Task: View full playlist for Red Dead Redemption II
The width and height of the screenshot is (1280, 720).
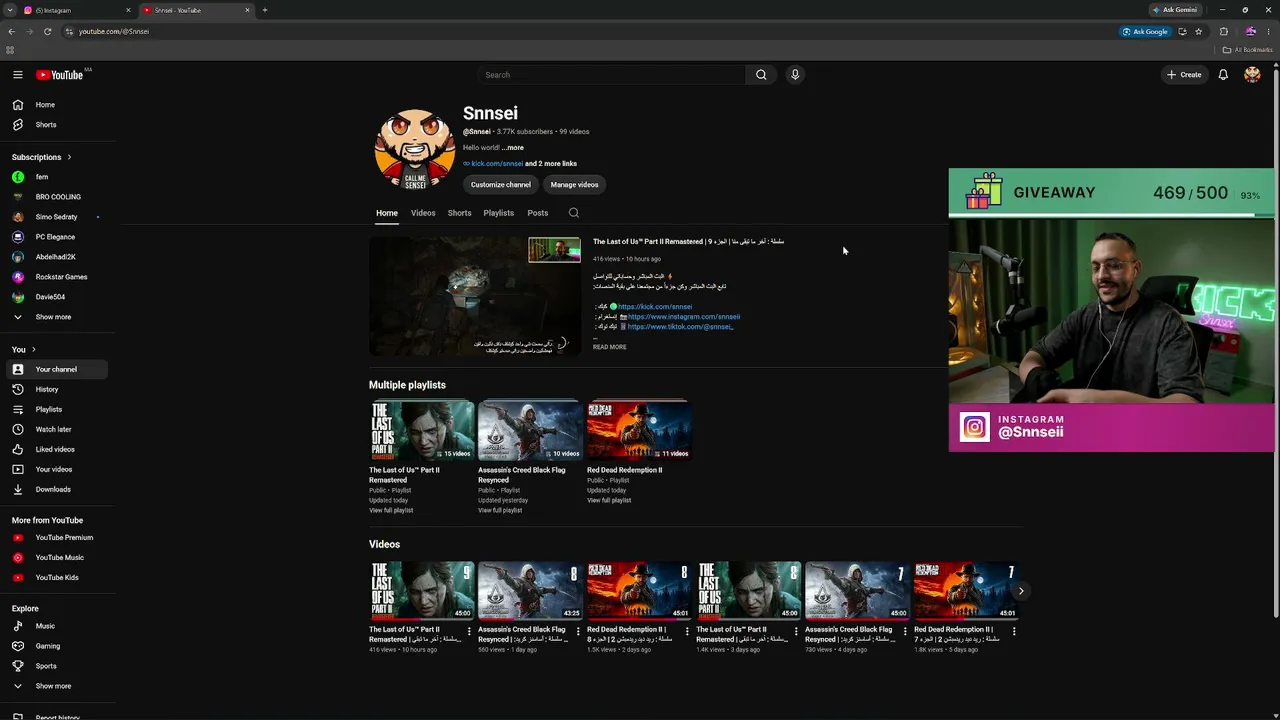Action: coord(609,500)
